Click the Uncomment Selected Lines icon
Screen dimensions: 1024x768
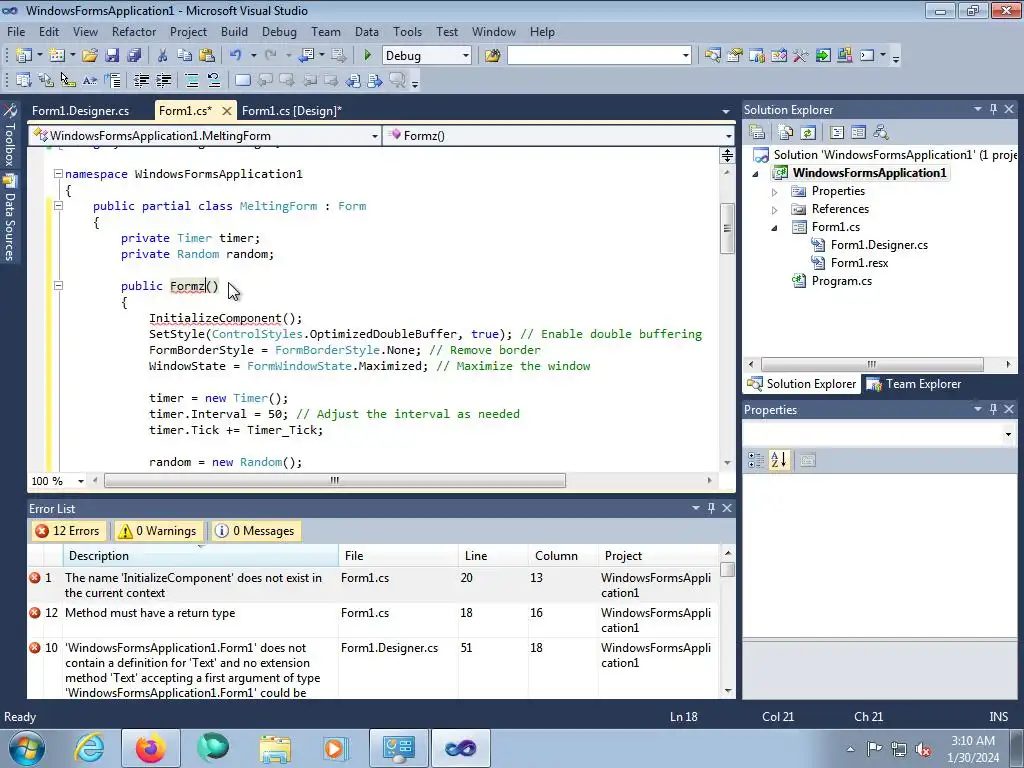click(x=214, y=80)
